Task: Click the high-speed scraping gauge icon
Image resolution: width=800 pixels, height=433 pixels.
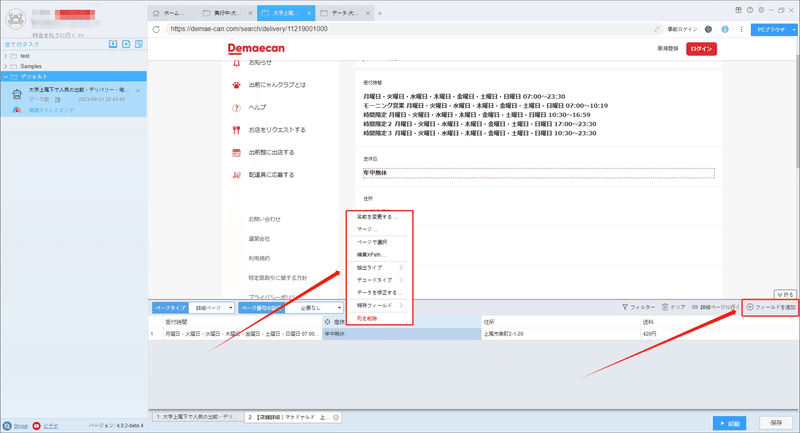Action: (17, 110)
